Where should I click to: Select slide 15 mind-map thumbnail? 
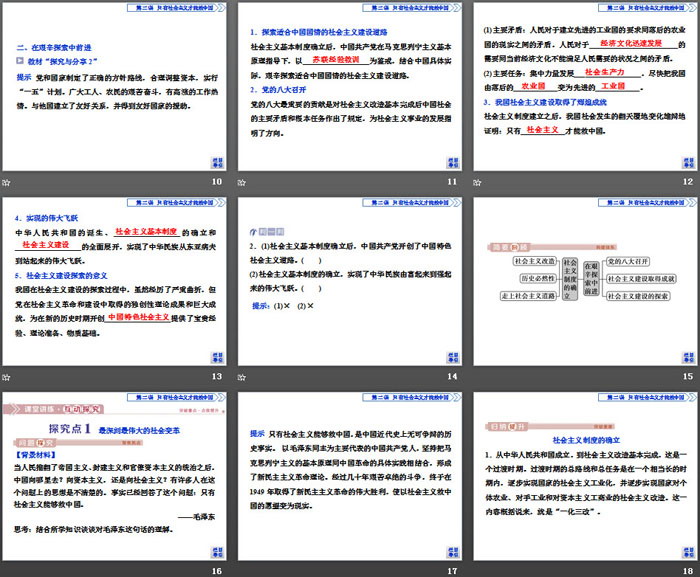click(585, 281)
